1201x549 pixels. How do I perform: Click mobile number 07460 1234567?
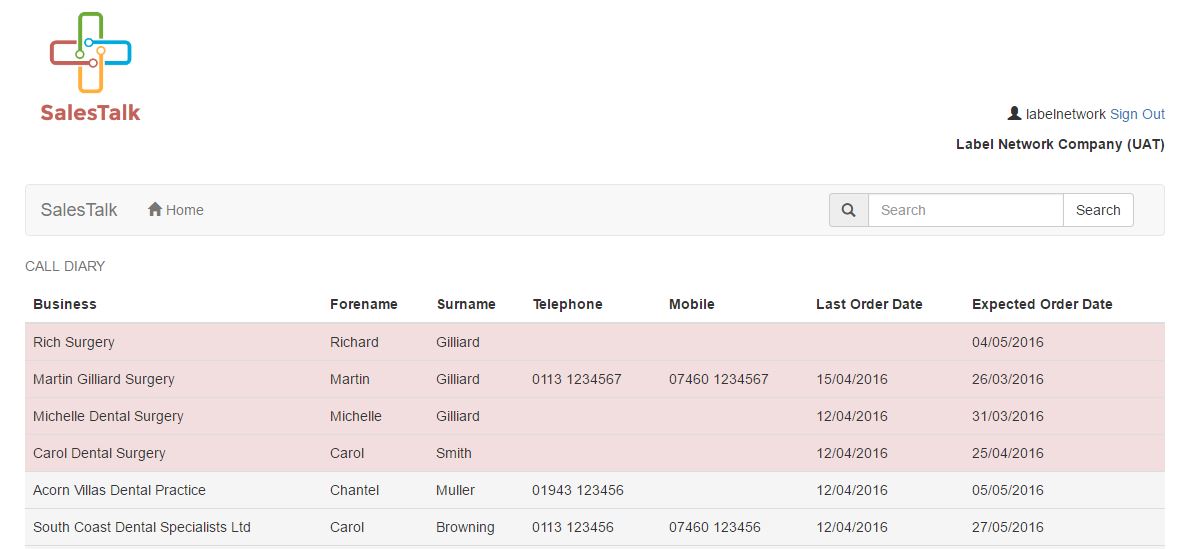(719, 379)
